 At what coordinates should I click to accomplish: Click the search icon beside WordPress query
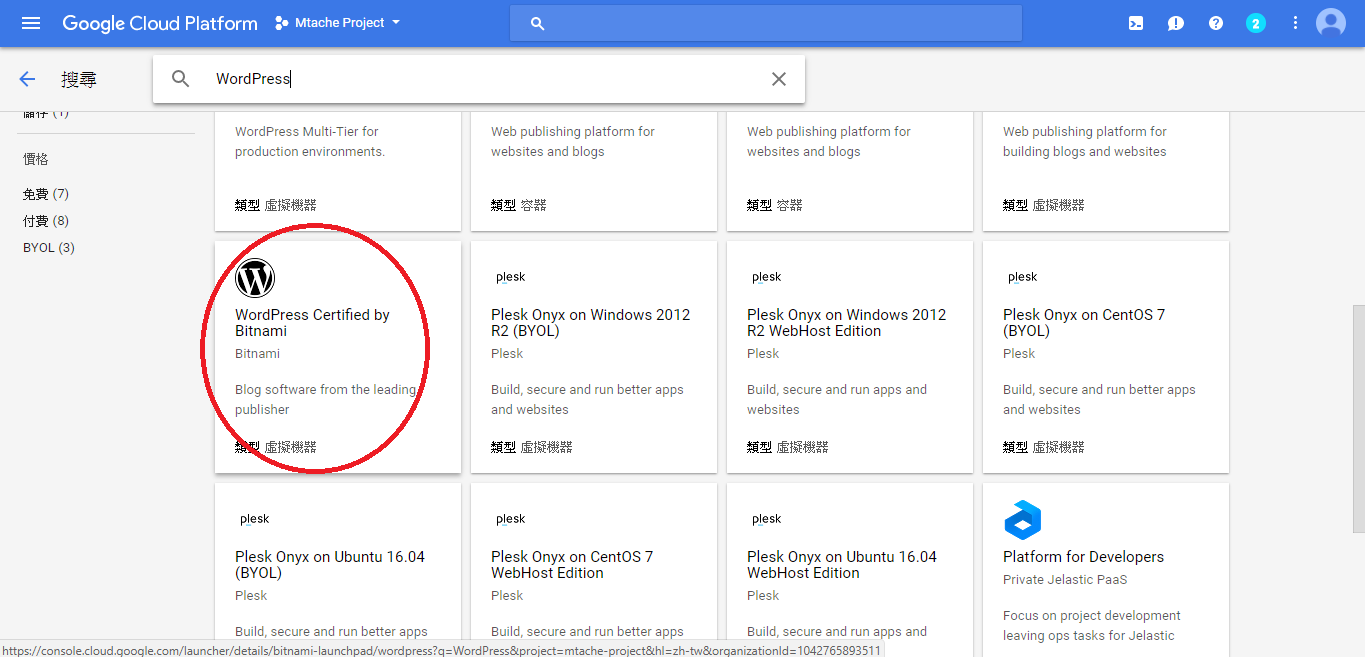click(181, 79)
